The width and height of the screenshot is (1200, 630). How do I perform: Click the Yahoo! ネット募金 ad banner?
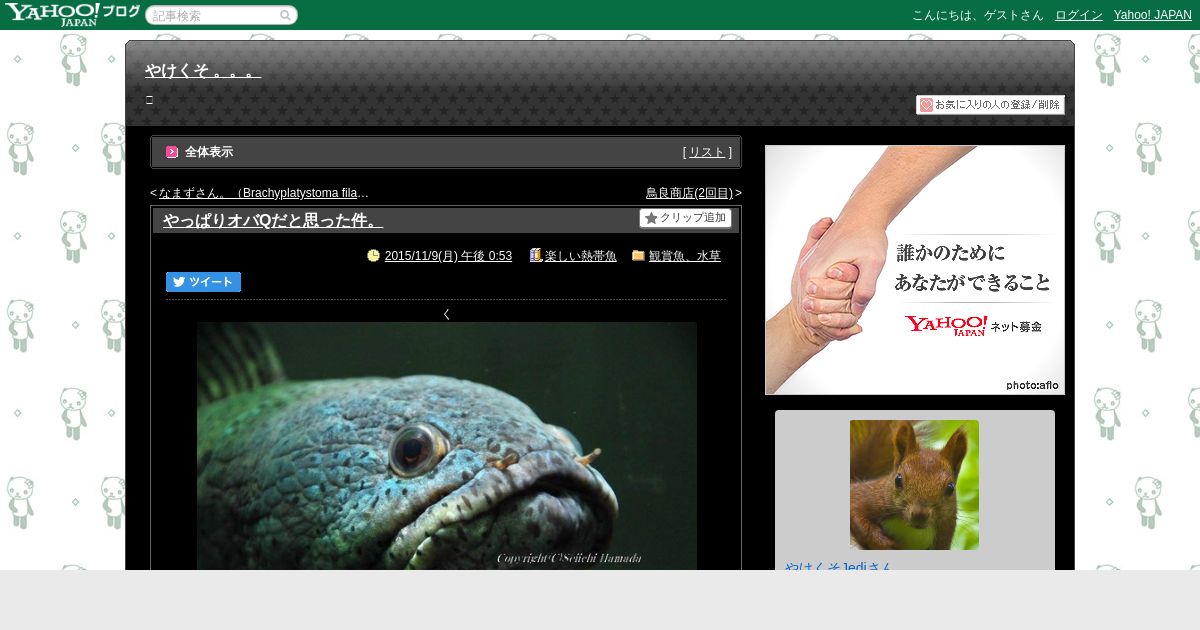915,270
